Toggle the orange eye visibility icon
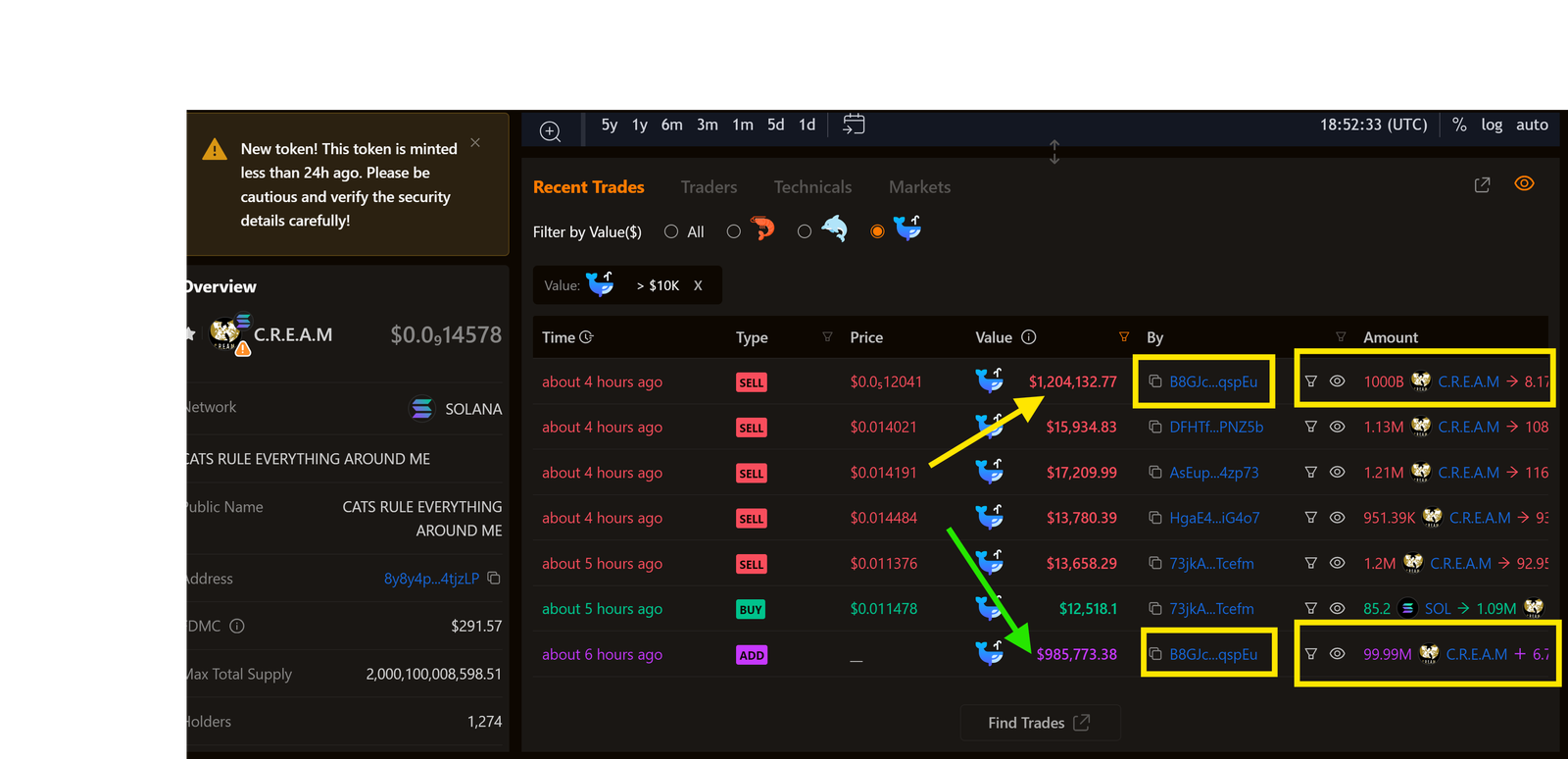 click(x=1524, y=184)
